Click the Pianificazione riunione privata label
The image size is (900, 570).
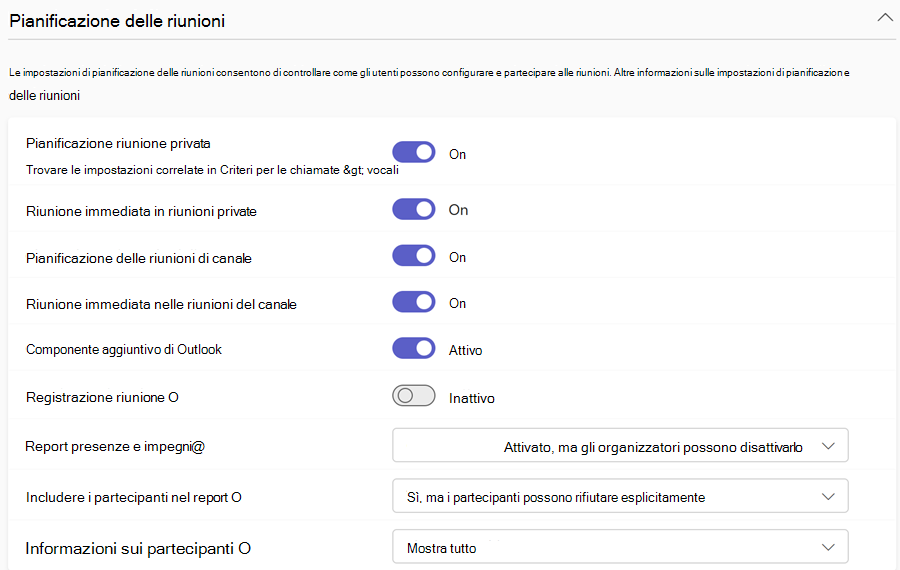click(x=118, y=144)
